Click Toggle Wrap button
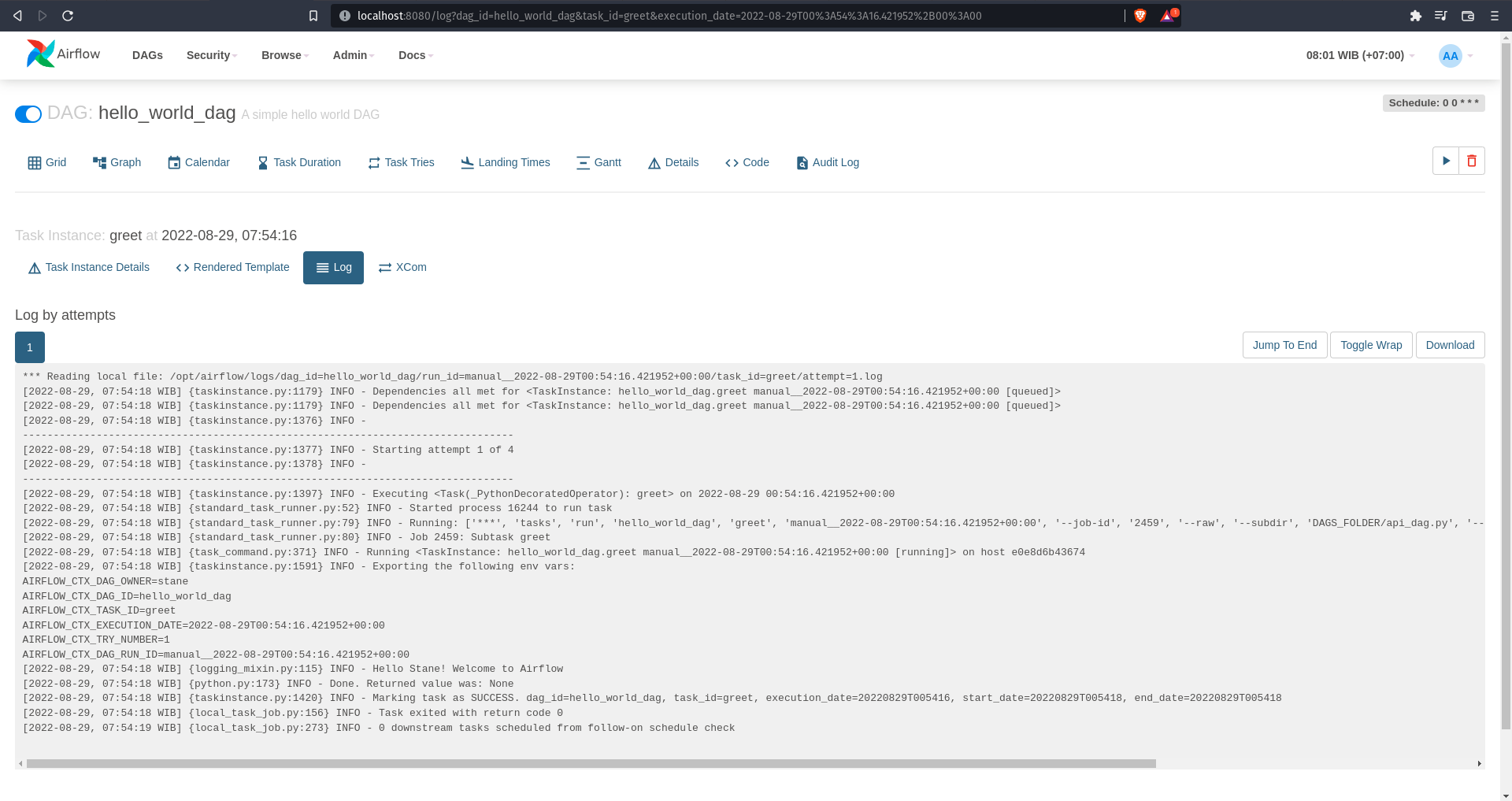1512x801 pixels. pos(1371,345)
